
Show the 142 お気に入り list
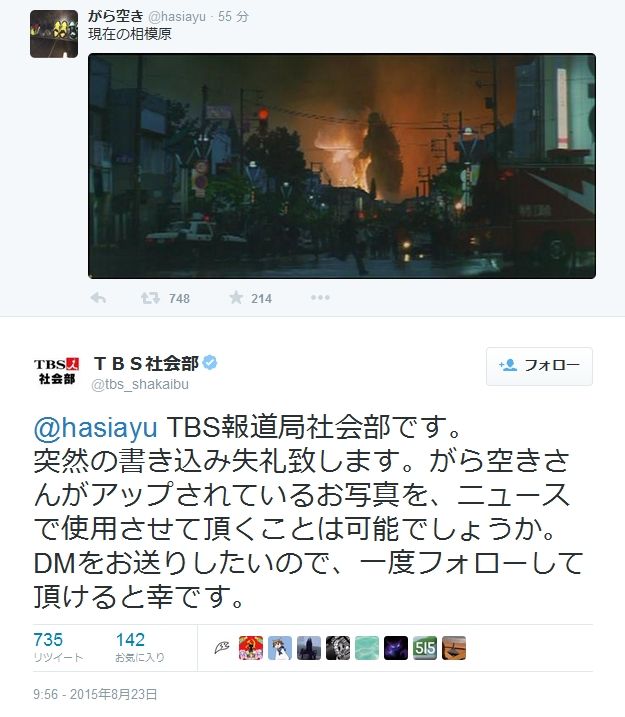click(139, 647)
